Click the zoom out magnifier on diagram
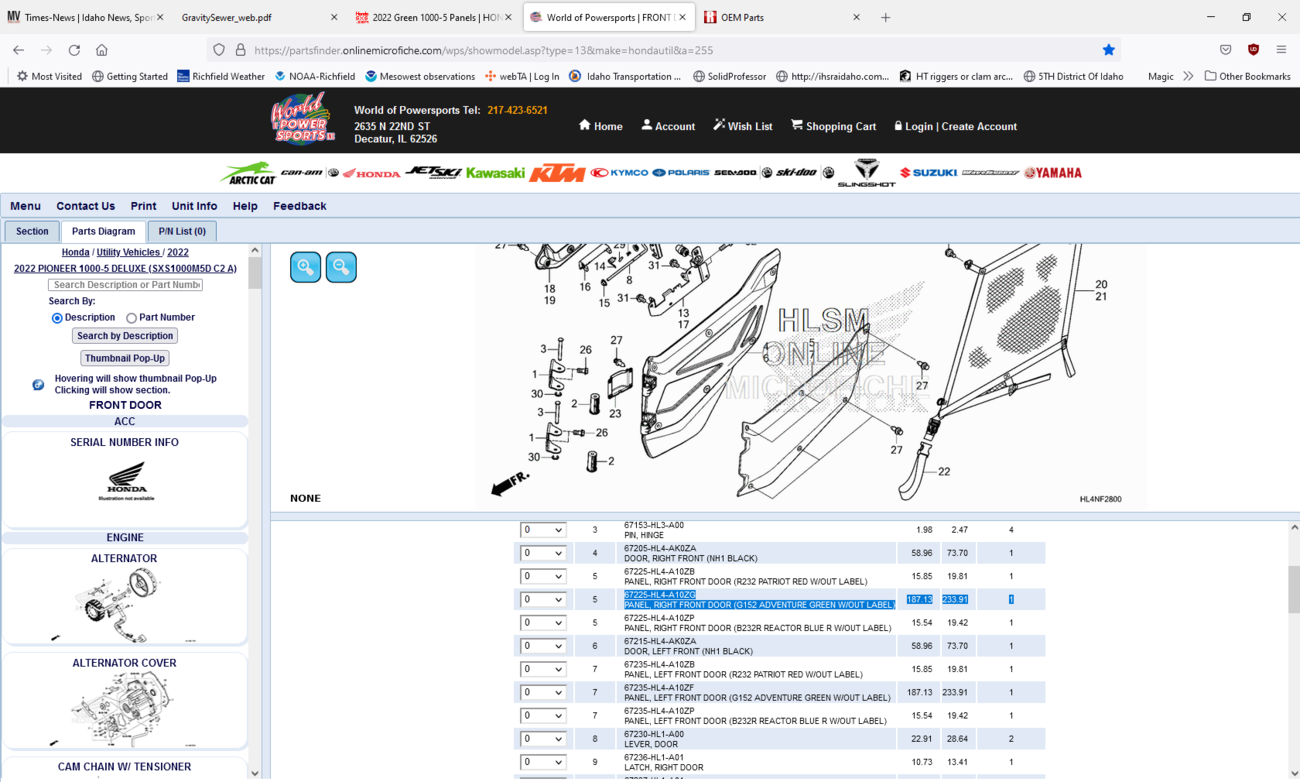This screenshot has height=782, width=1300. pyautogui.click(x=341, y=267)
